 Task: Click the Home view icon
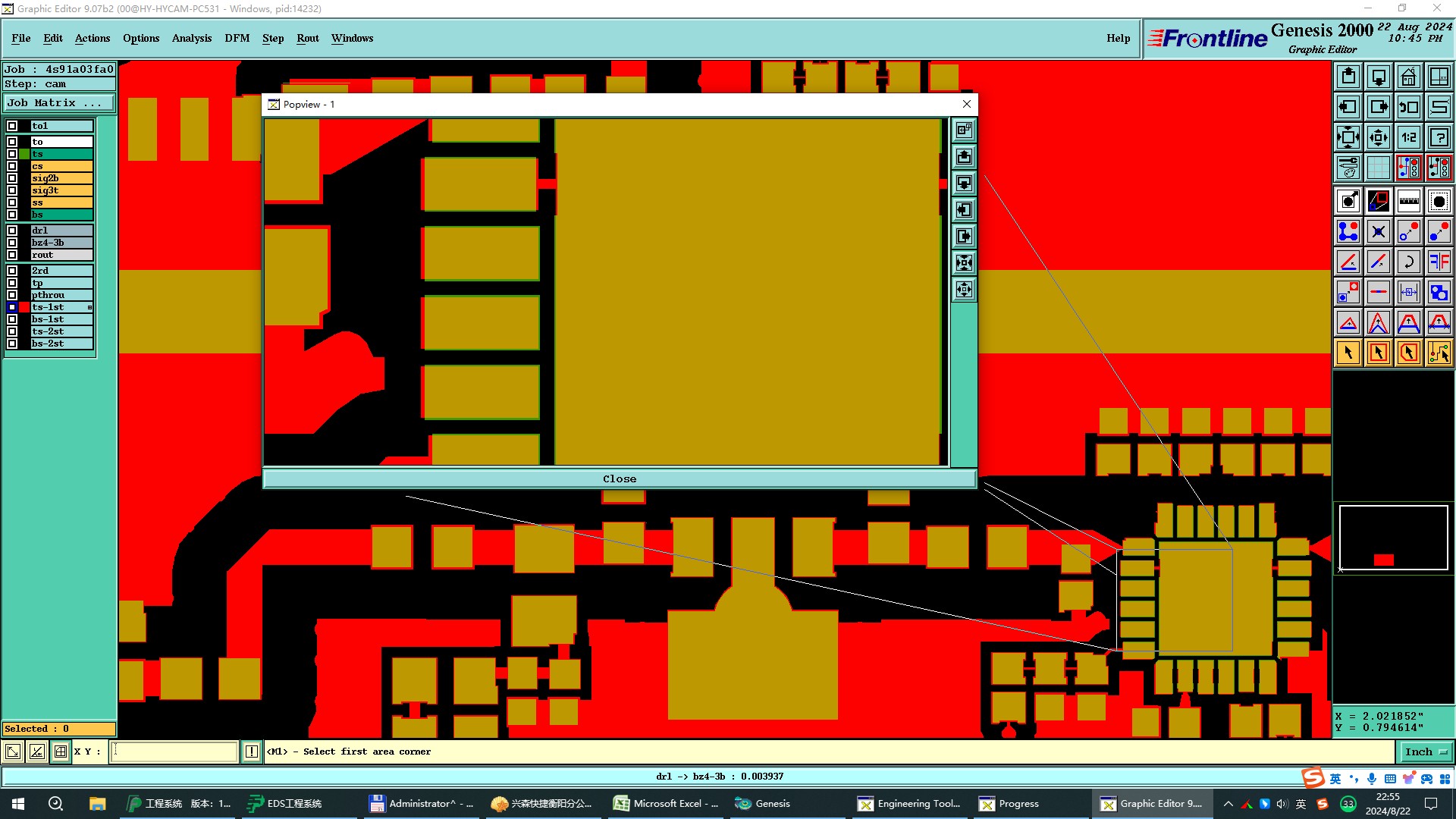(1408, 77)
